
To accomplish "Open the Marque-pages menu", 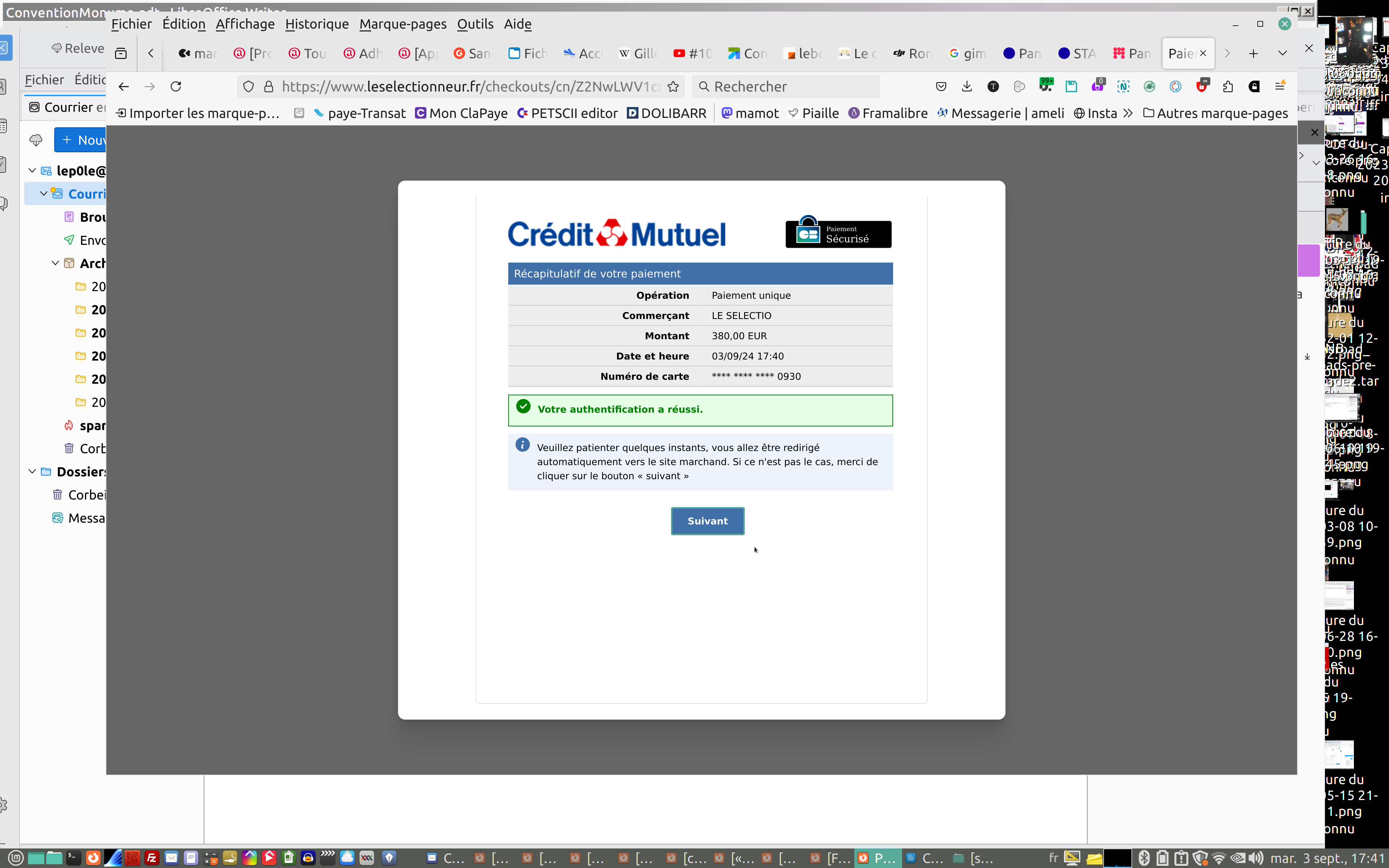I will pos(402,24).
